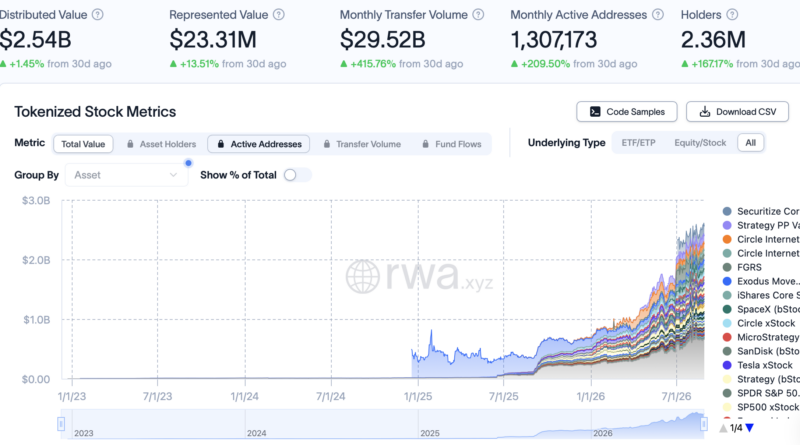Toggle Securitize Cor series in legend
This screenshot has width=800, height=445.
[760, 211]
